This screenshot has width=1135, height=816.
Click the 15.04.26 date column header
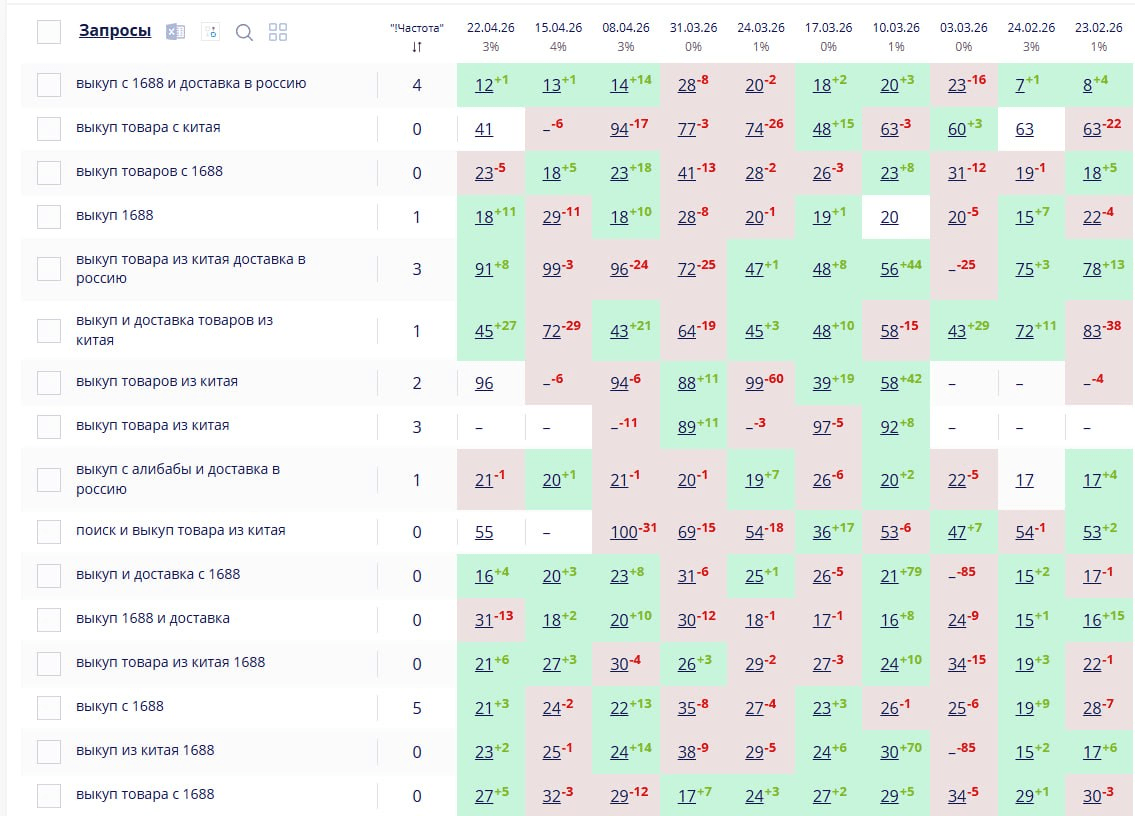558,28
